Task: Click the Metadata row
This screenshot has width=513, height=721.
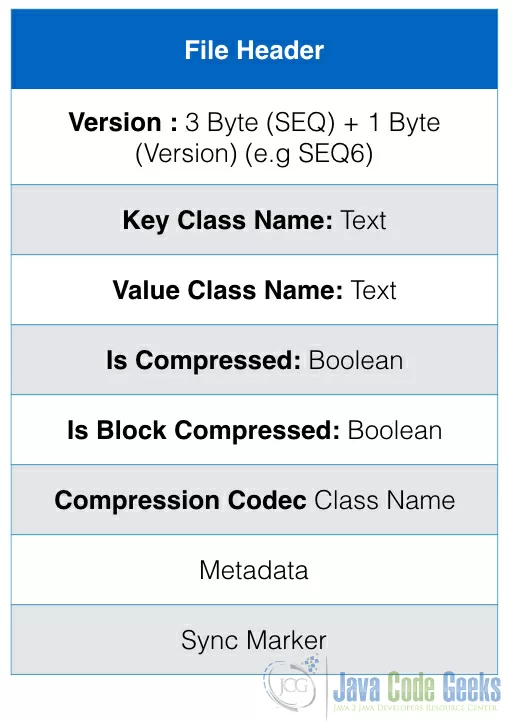Action: pos(254,570)
